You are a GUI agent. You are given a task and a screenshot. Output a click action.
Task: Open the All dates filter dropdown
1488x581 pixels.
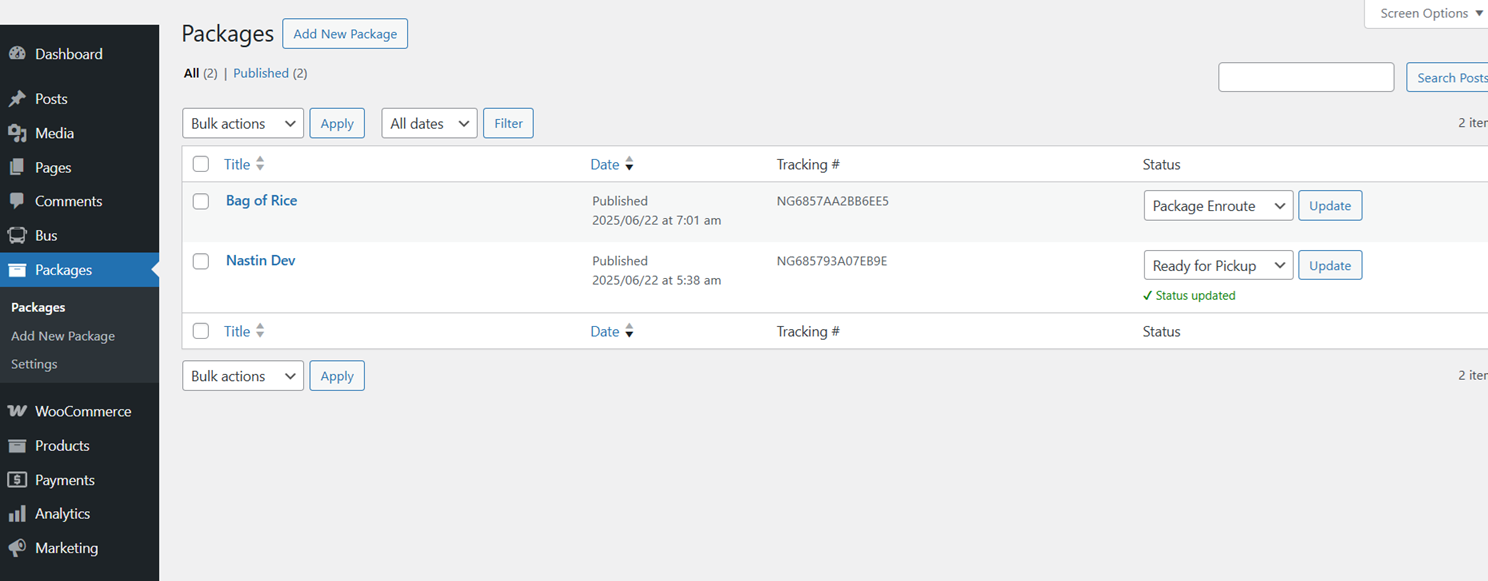[429, 123]
